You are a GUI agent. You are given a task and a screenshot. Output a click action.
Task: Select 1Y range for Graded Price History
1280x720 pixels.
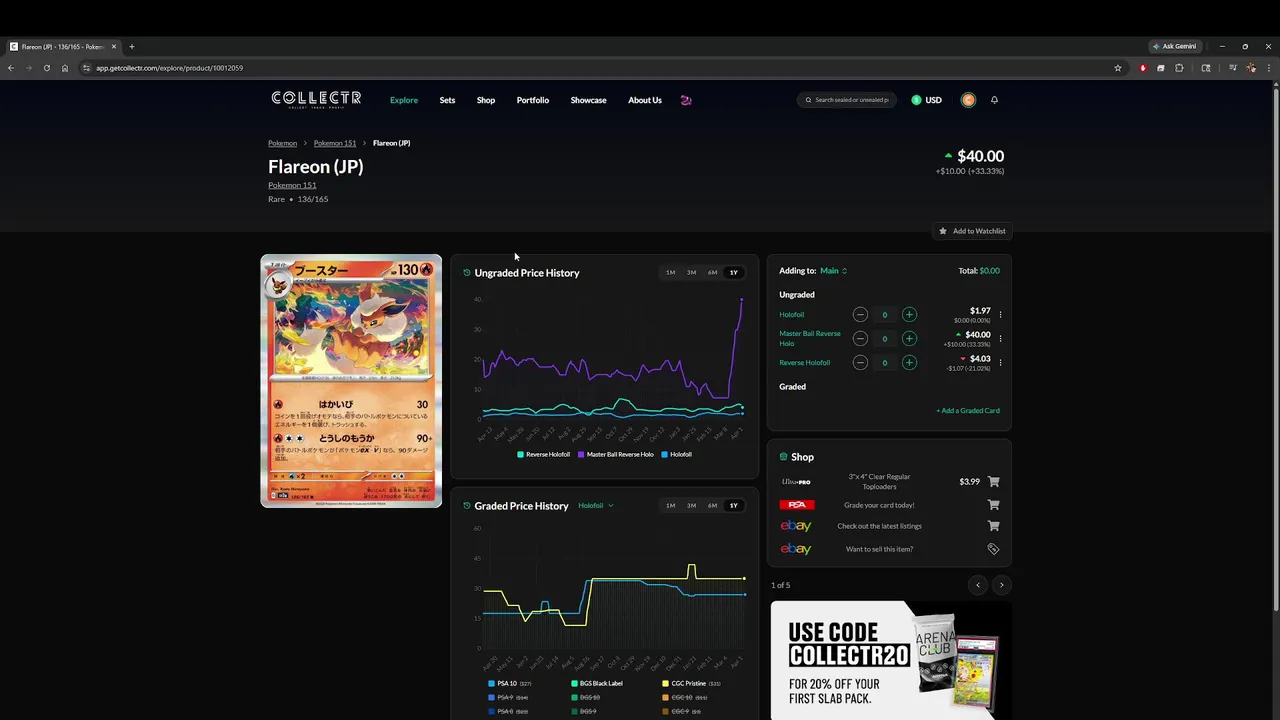point(733,505)
